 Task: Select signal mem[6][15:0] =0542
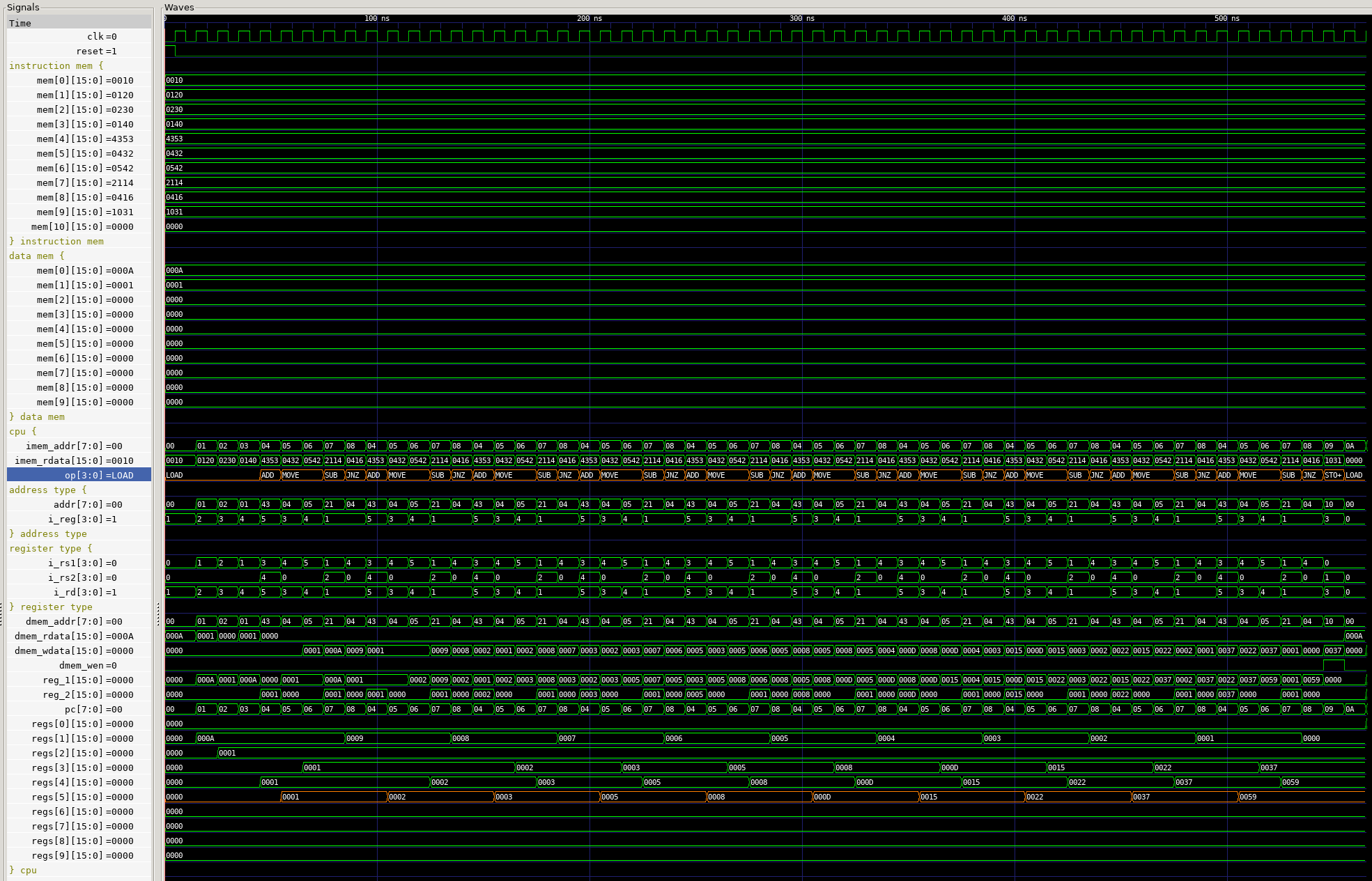pos(79,168)
